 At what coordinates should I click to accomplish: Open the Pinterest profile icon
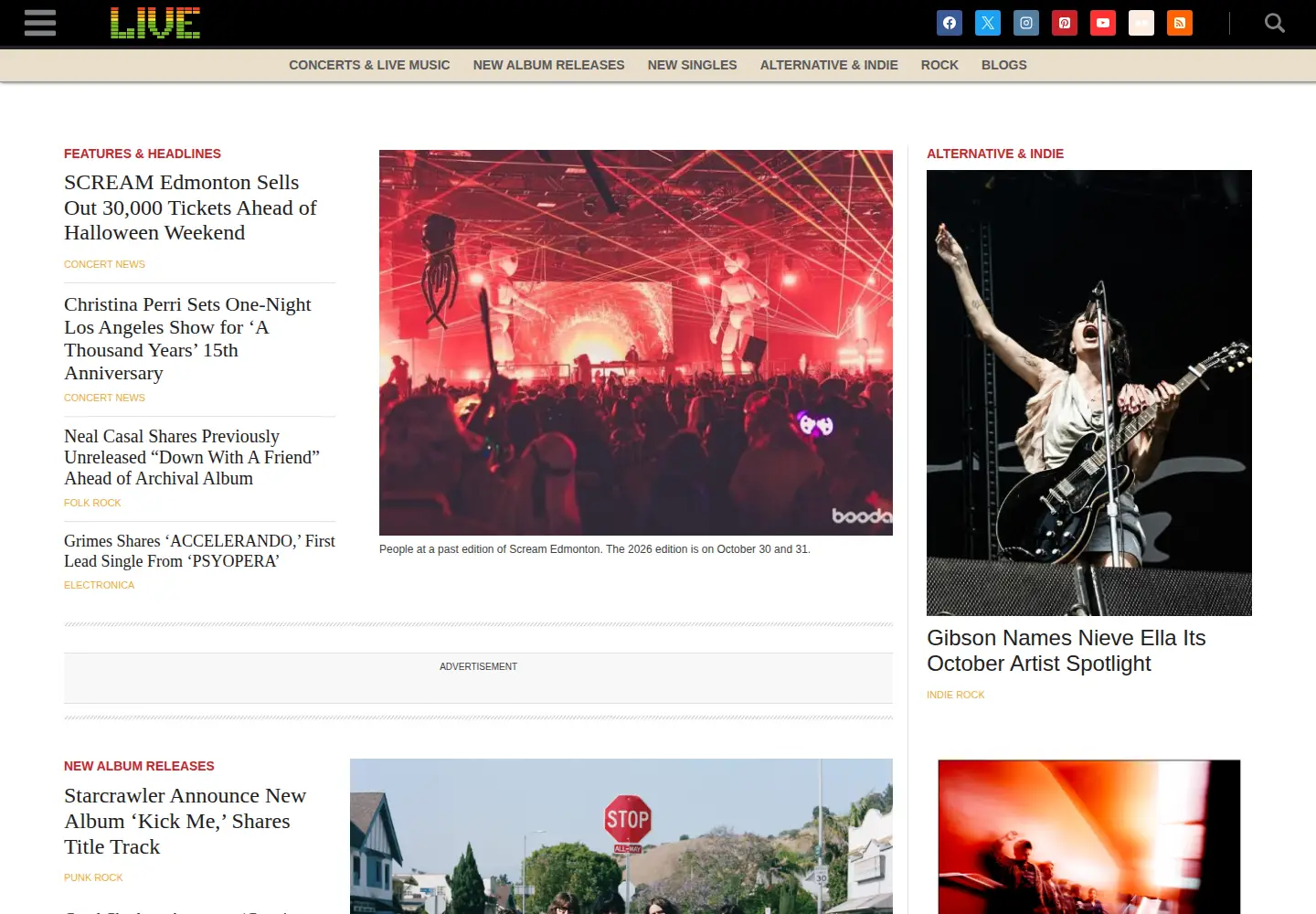[1065, 23]
